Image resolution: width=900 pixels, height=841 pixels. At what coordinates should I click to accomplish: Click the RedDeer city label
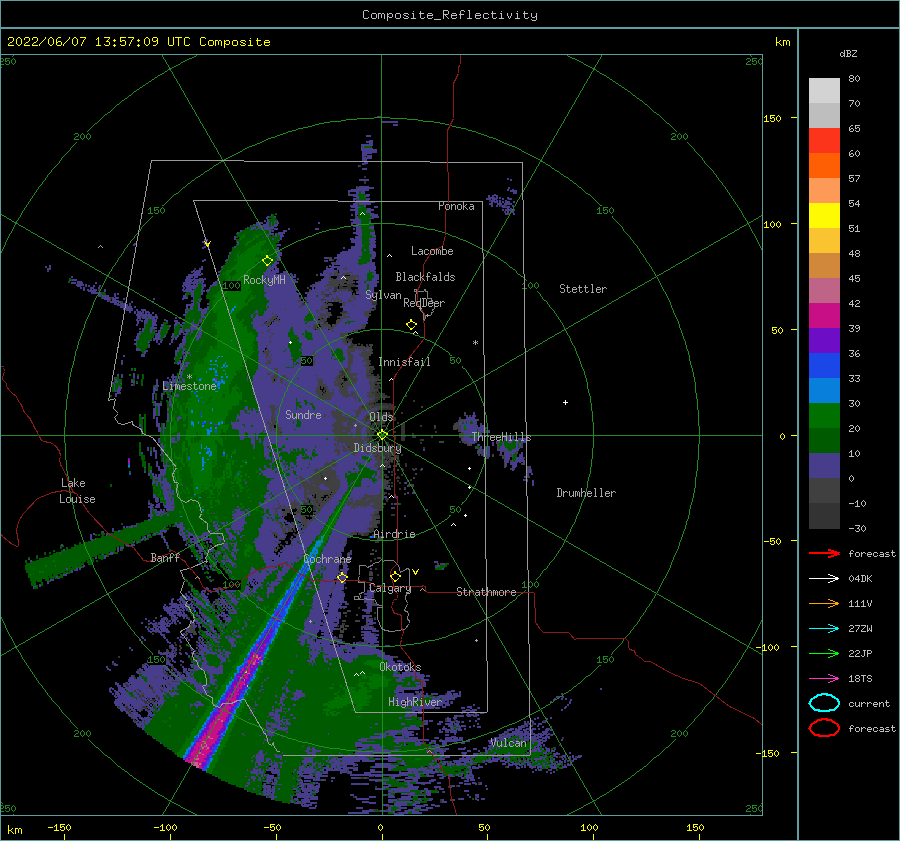(424, 303)
